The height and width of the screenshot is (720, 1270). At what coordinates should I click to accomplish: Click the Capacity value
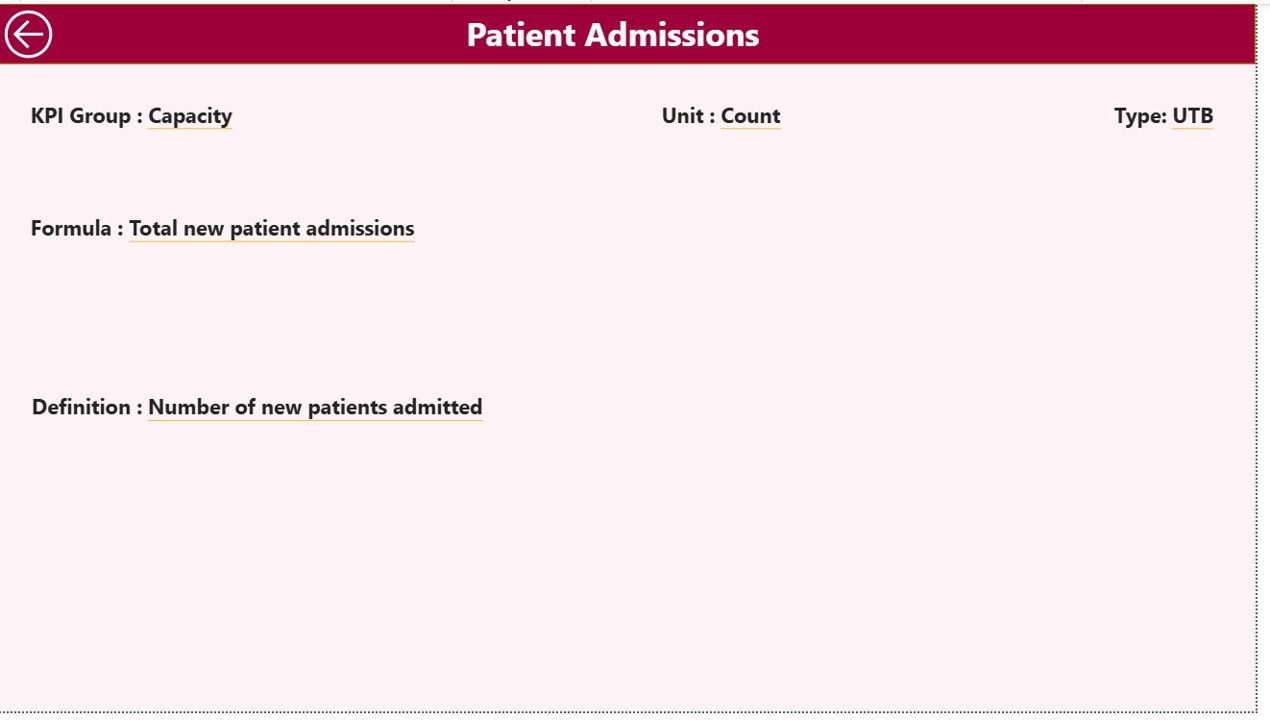[x=190, y=116]
